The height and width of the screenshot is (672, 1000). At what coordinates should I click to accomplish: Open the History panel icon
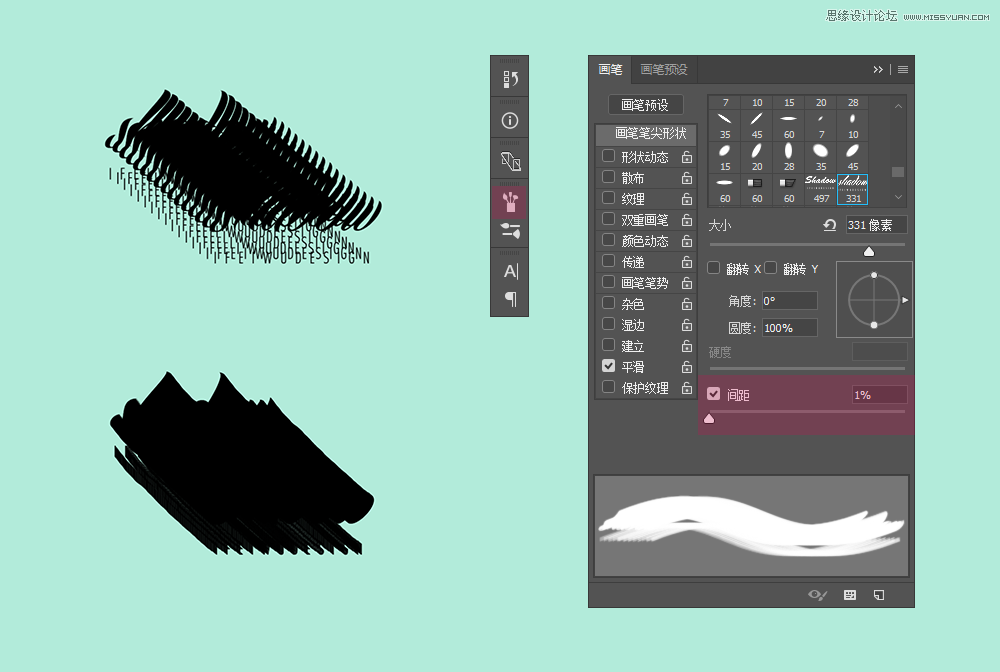(510, 79)
